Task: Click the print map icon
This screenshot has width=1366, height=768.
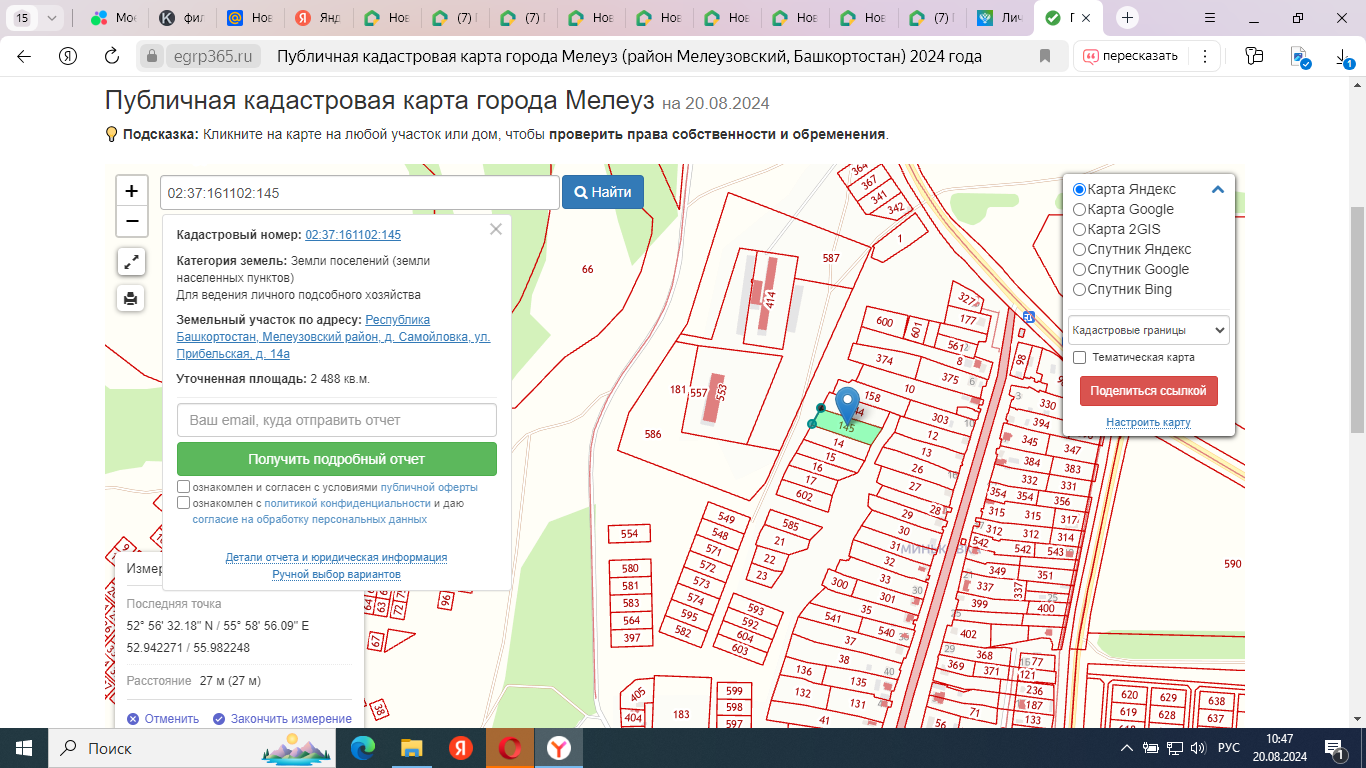Action: click(x=131, y=298)
